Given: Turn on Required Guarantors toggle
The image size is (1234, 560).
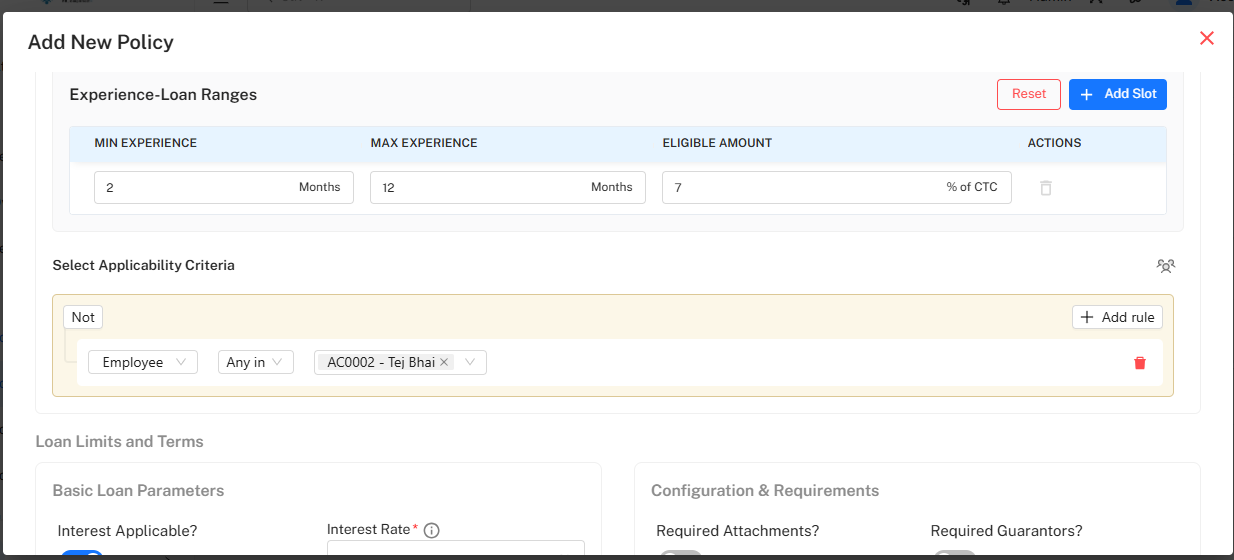Looking at the screenshot, I should coord(954,555).
